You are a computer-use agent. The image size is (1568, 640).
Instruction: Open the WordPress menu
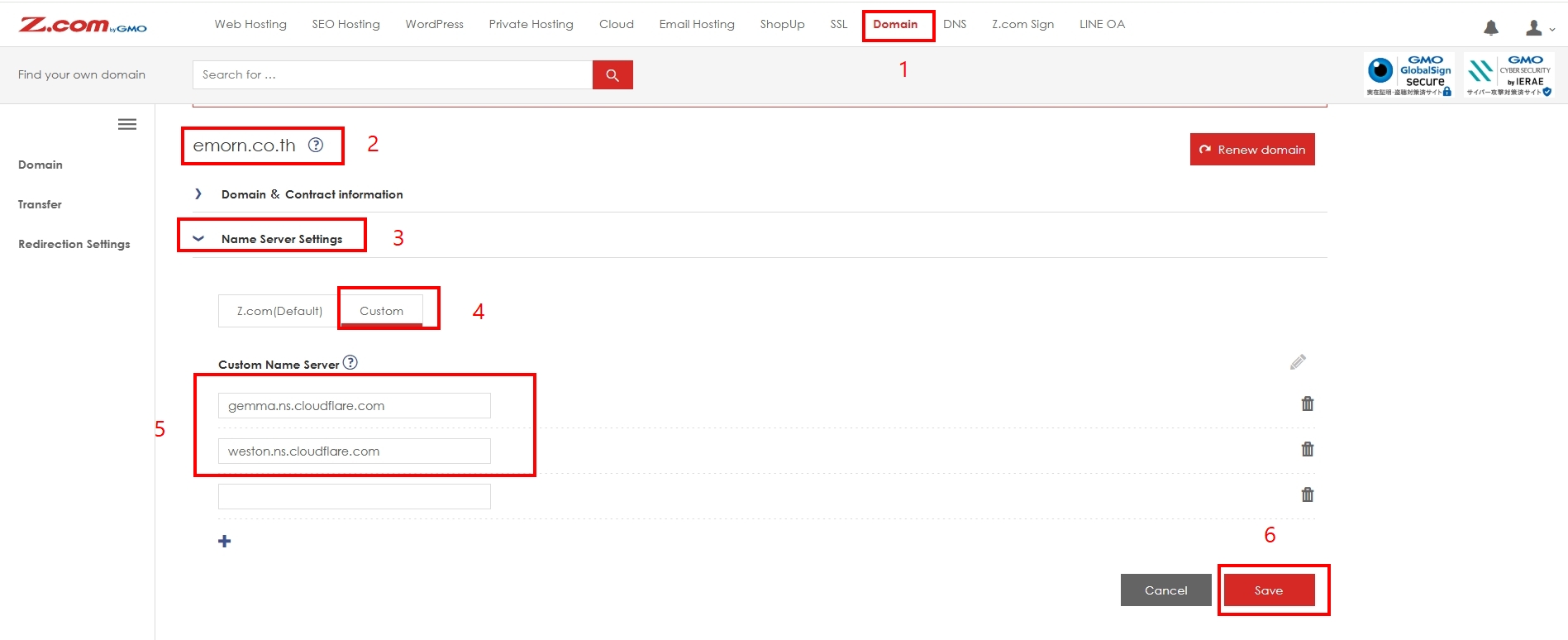434,24
